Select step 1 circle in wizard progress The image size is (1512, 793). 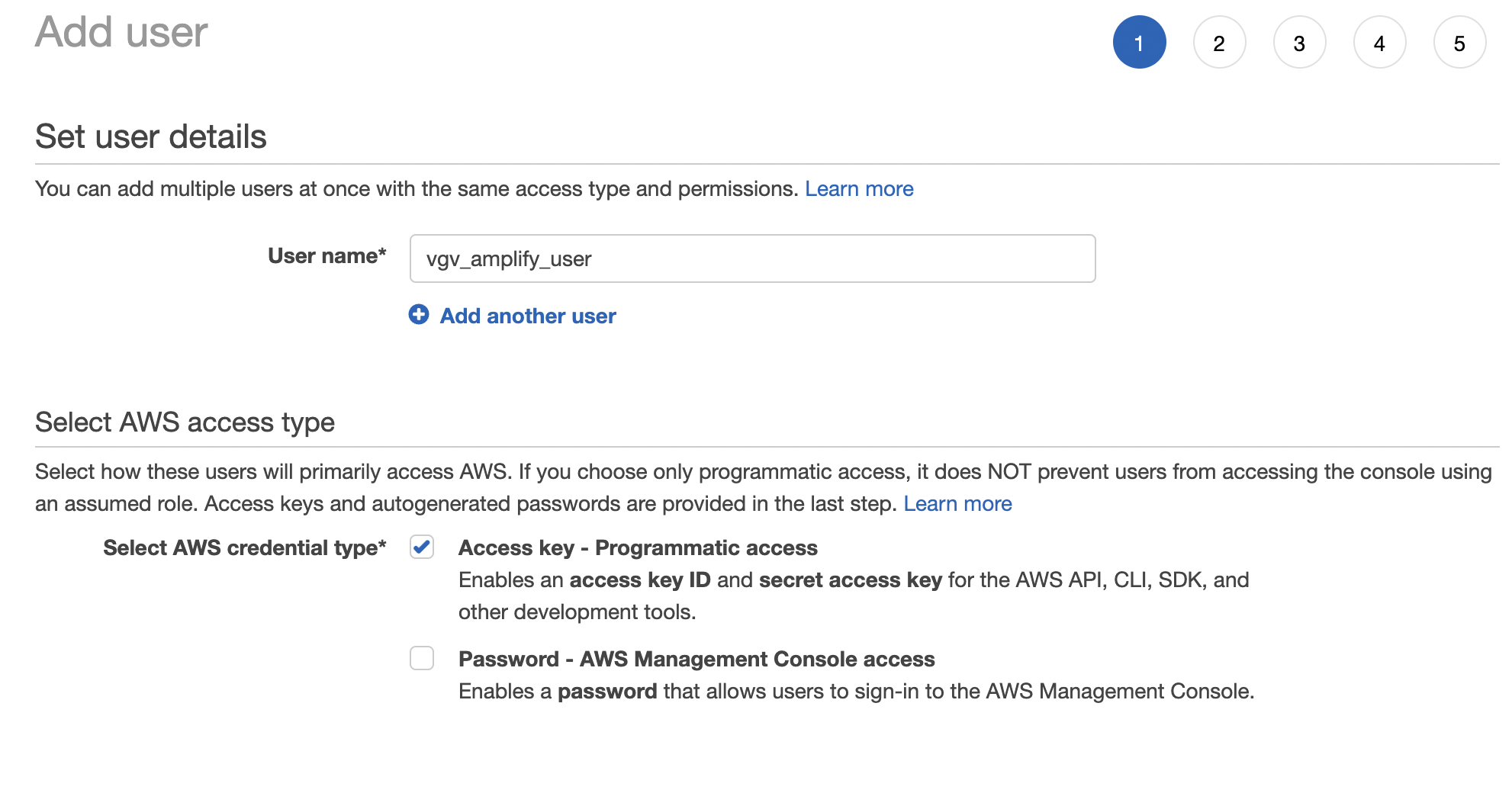pos(1139,42)
